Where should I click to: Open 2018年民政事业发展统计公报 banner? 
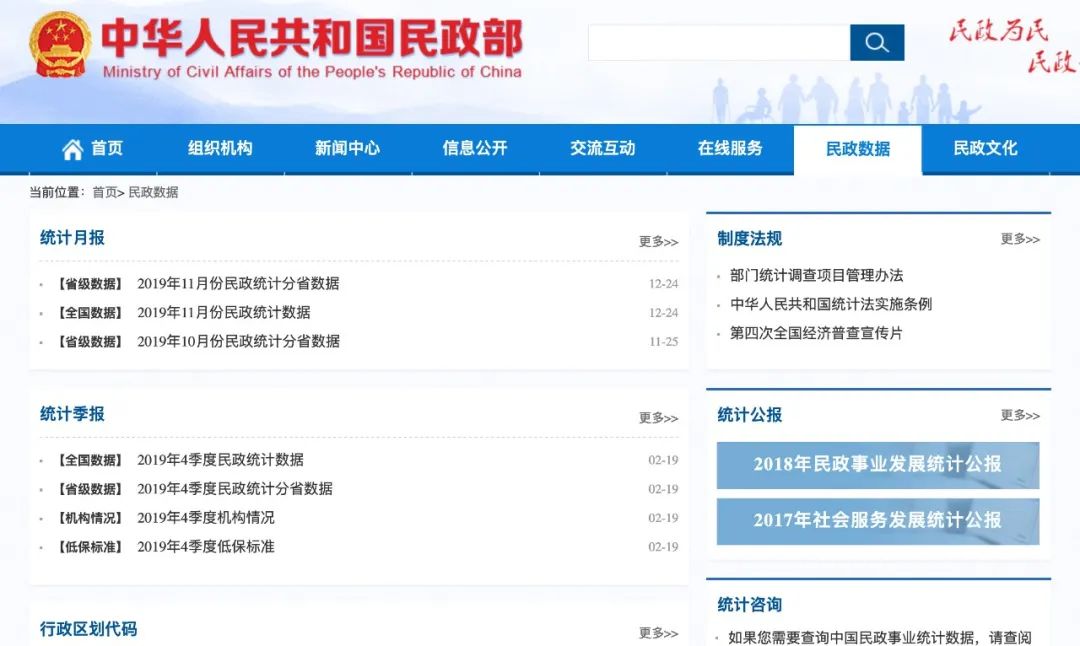pyautogui.click(x=878, y=465)
